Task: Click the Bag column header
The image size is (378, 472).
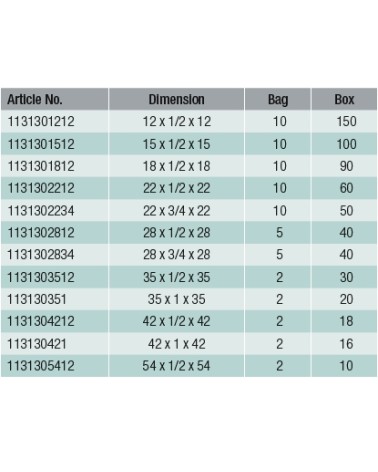Action: pyautogui.click(x=278, y=100)
